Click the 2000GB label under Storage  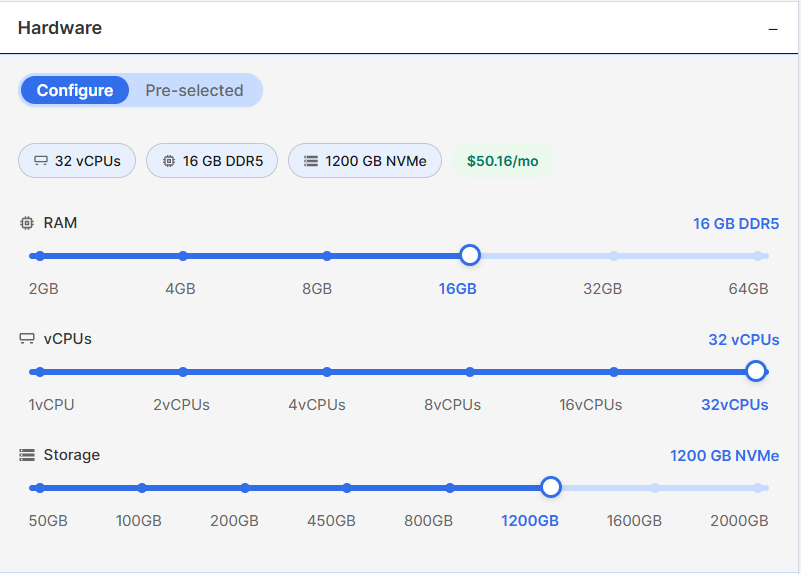739,521
